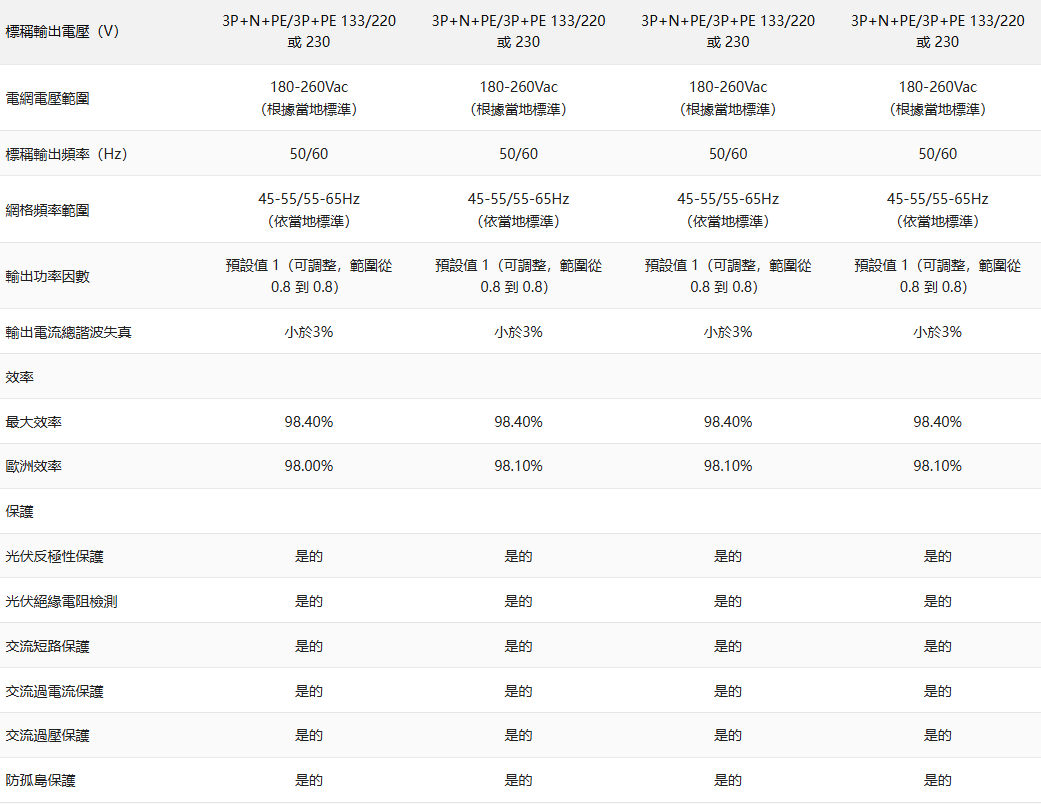Screen dimensions: 1041x804
Task: Click the 98.40% value in the leftmost data column
Action: pos(308,422)
